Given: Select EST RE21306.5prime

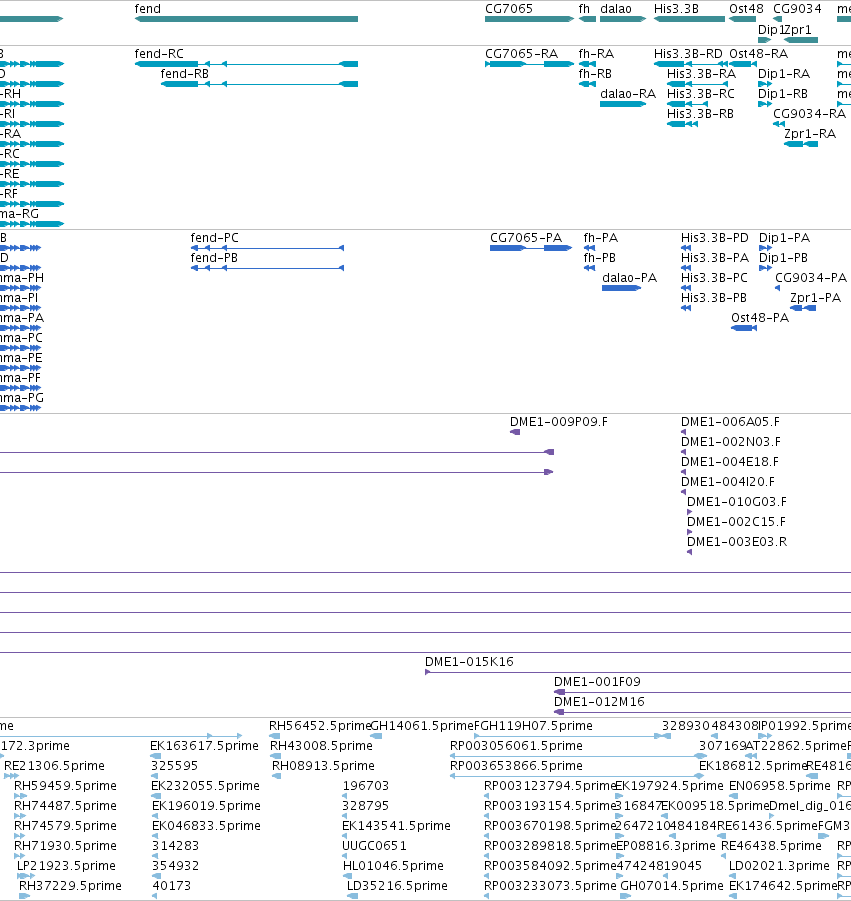Looking at the screenshot, I should [11, 776].
